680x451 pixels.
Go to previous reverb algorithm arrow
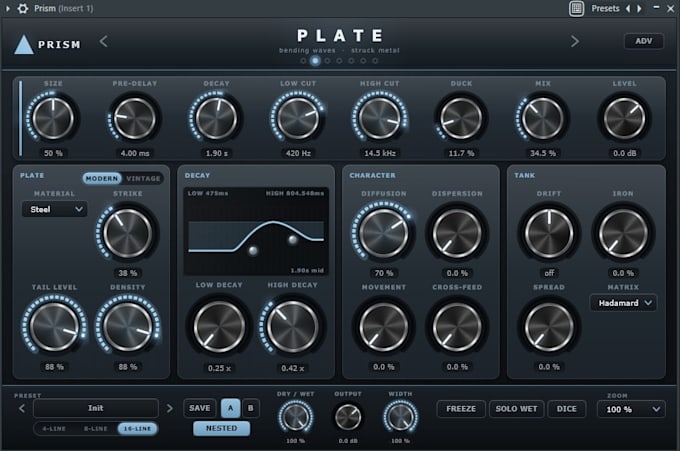tap(103, 42)
